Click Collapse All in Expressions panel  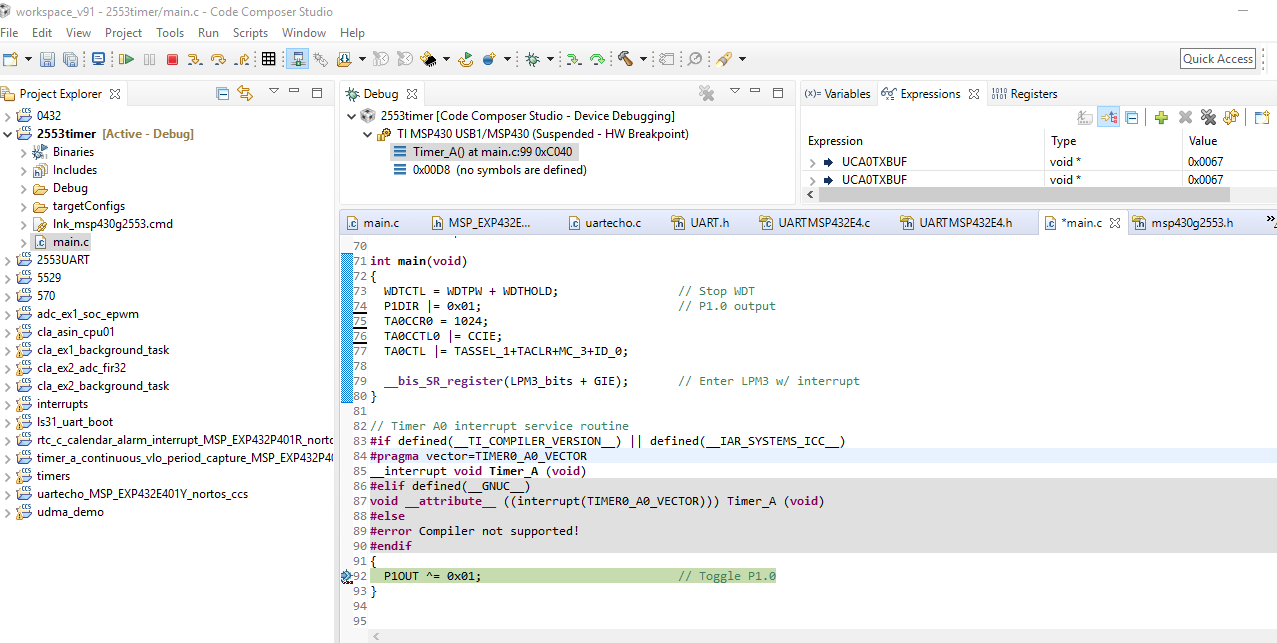coord(1132,117)
